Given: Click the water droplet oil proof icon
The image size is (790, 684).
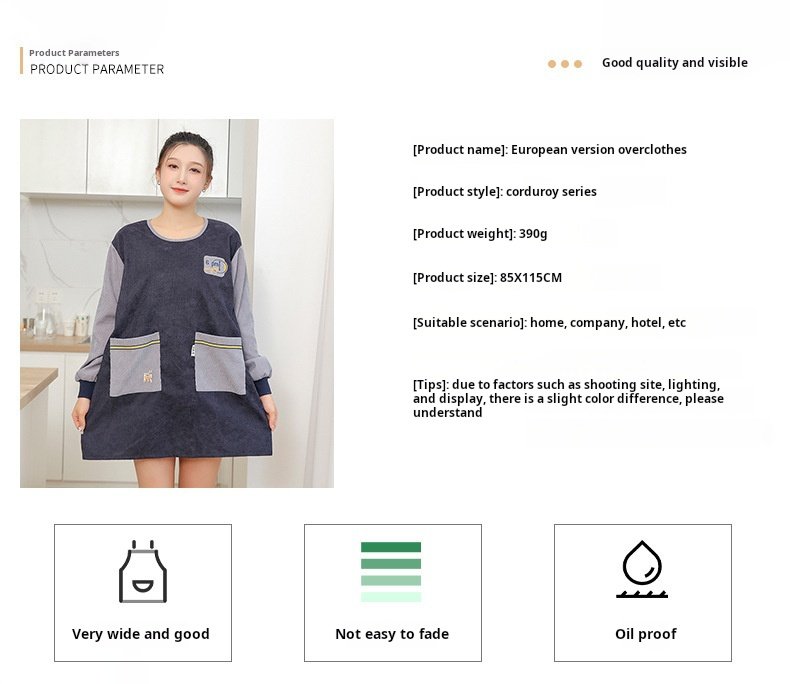Looking at the screenshot, I should tap(642, 569).
